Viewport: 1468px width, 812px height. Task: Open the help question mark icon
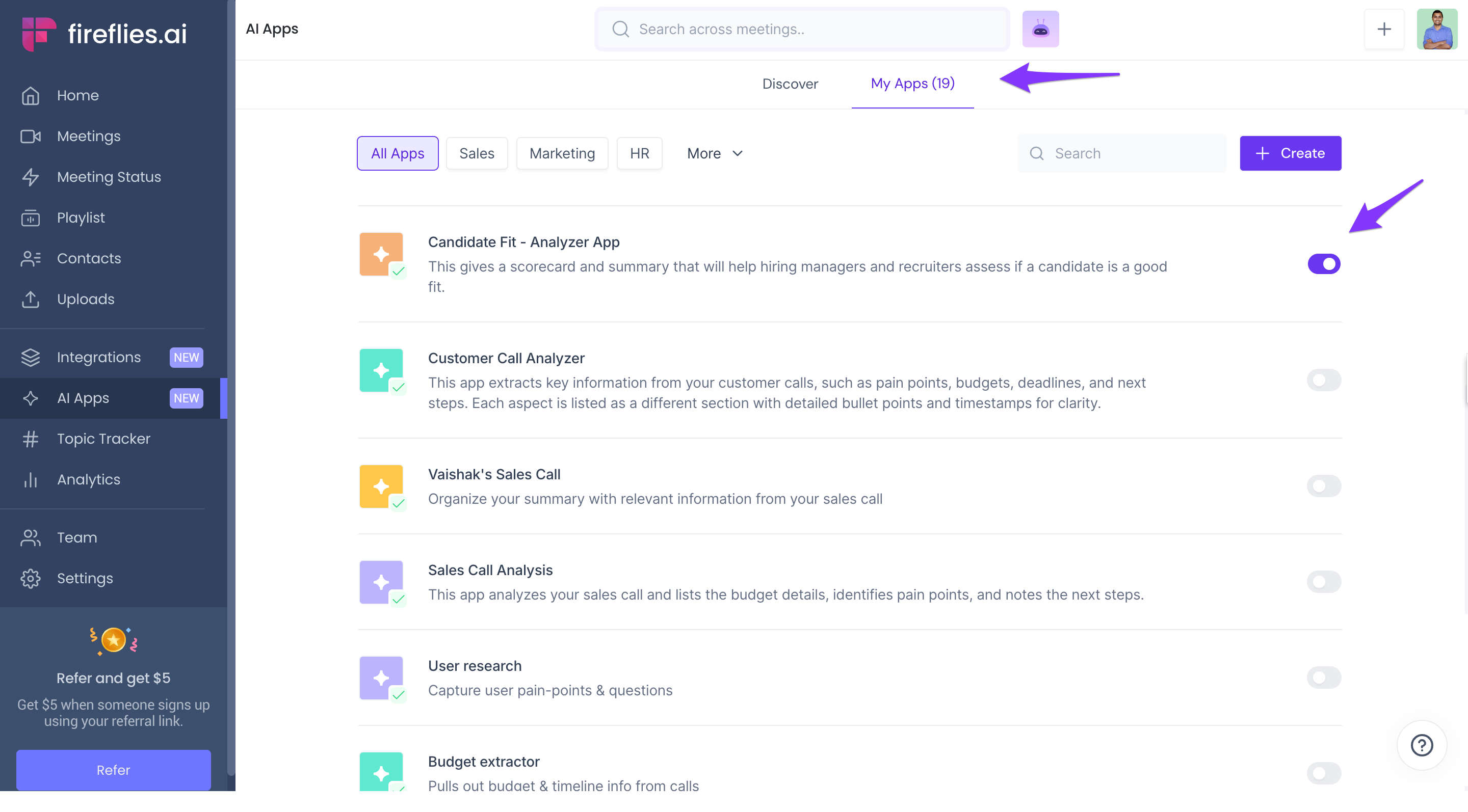(x=1421, y=745)
